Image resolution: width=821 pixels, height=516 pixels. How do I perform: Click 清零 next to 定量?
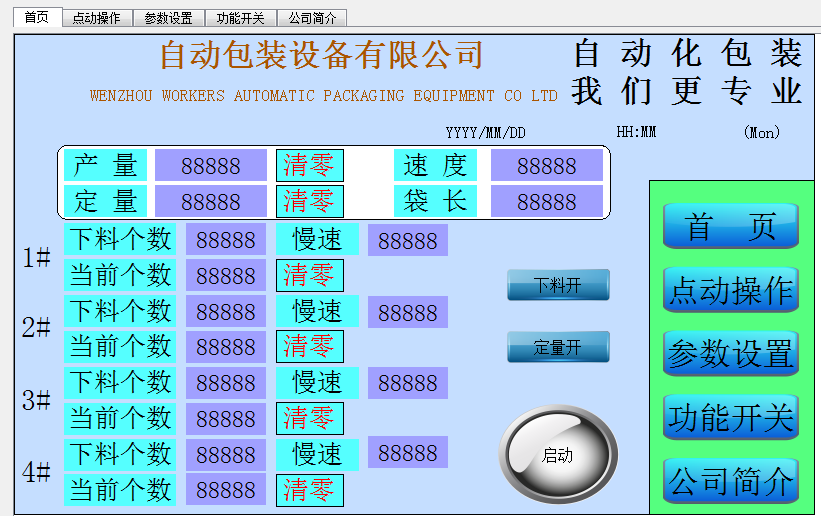(x=309, y=201)
